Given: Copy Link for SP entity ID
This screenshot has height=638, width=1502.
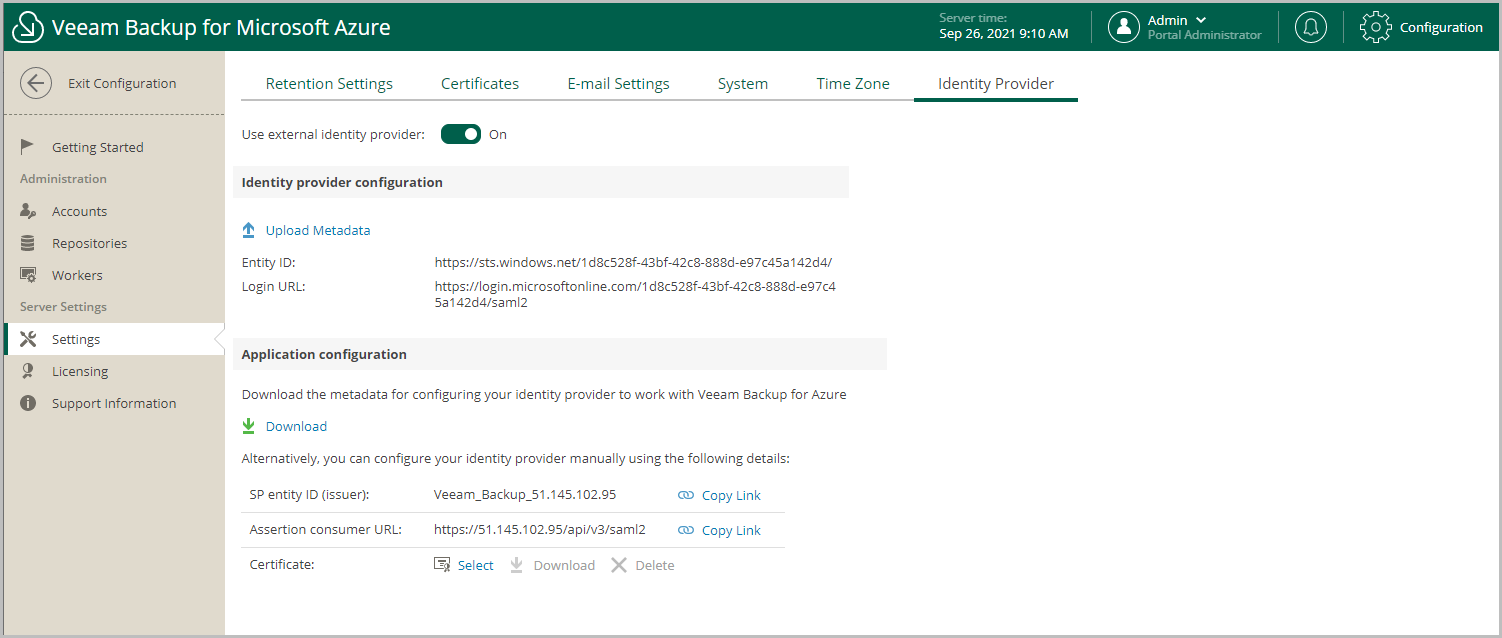Looking at the screenshot, I should click(x=731, y=495).
